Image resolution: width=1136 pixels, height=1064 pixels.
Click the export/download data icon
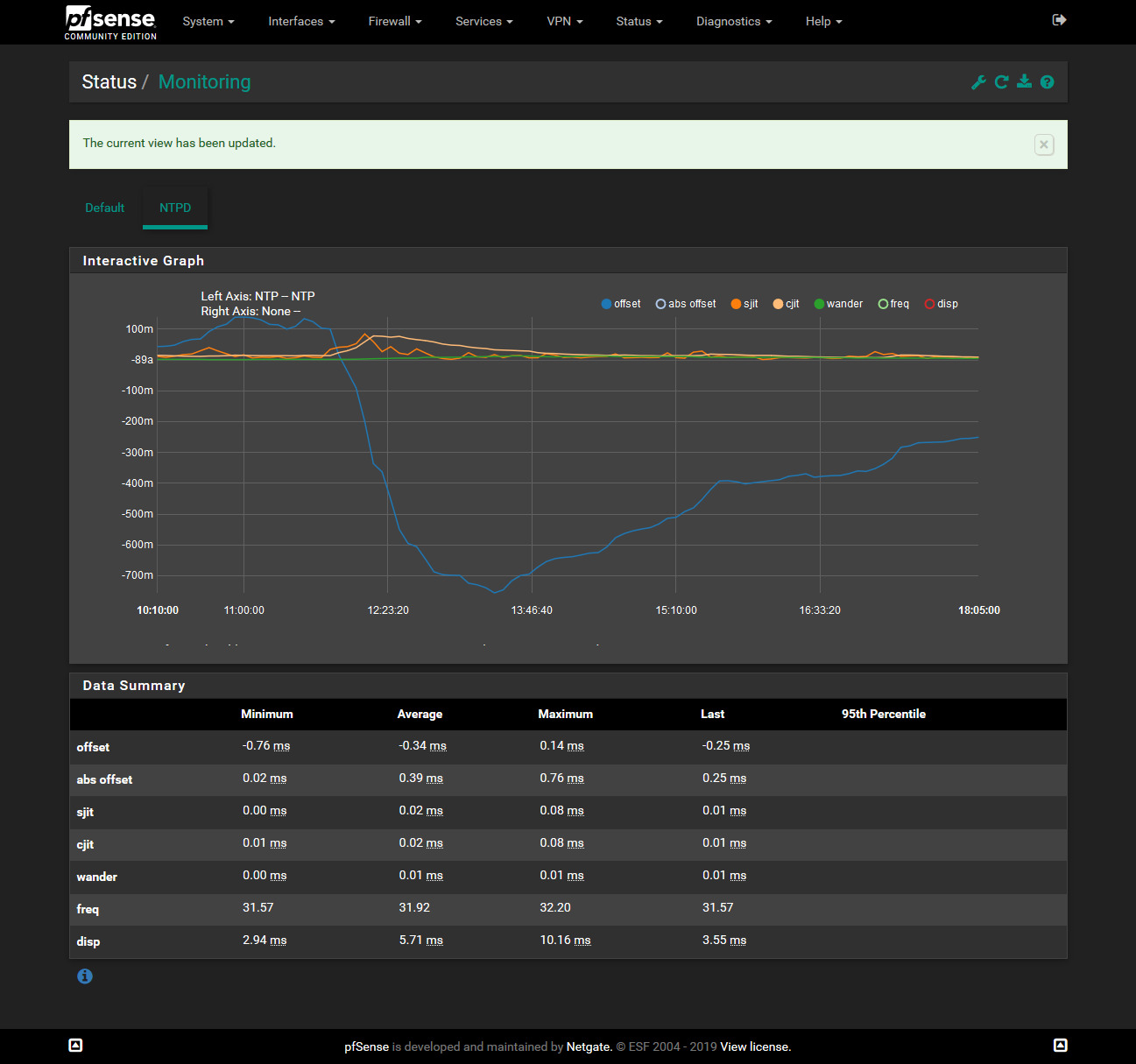click(x=1024, y=82)
